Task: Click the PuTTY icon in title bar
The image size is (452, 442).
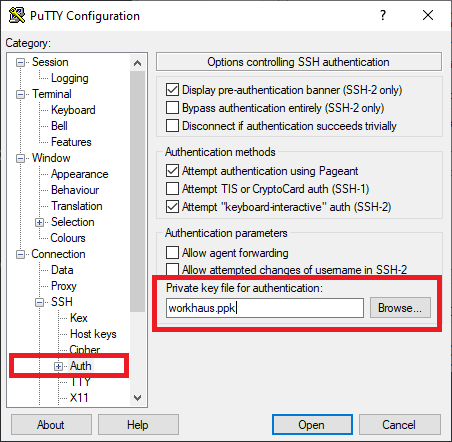Action: click(17, 15)
